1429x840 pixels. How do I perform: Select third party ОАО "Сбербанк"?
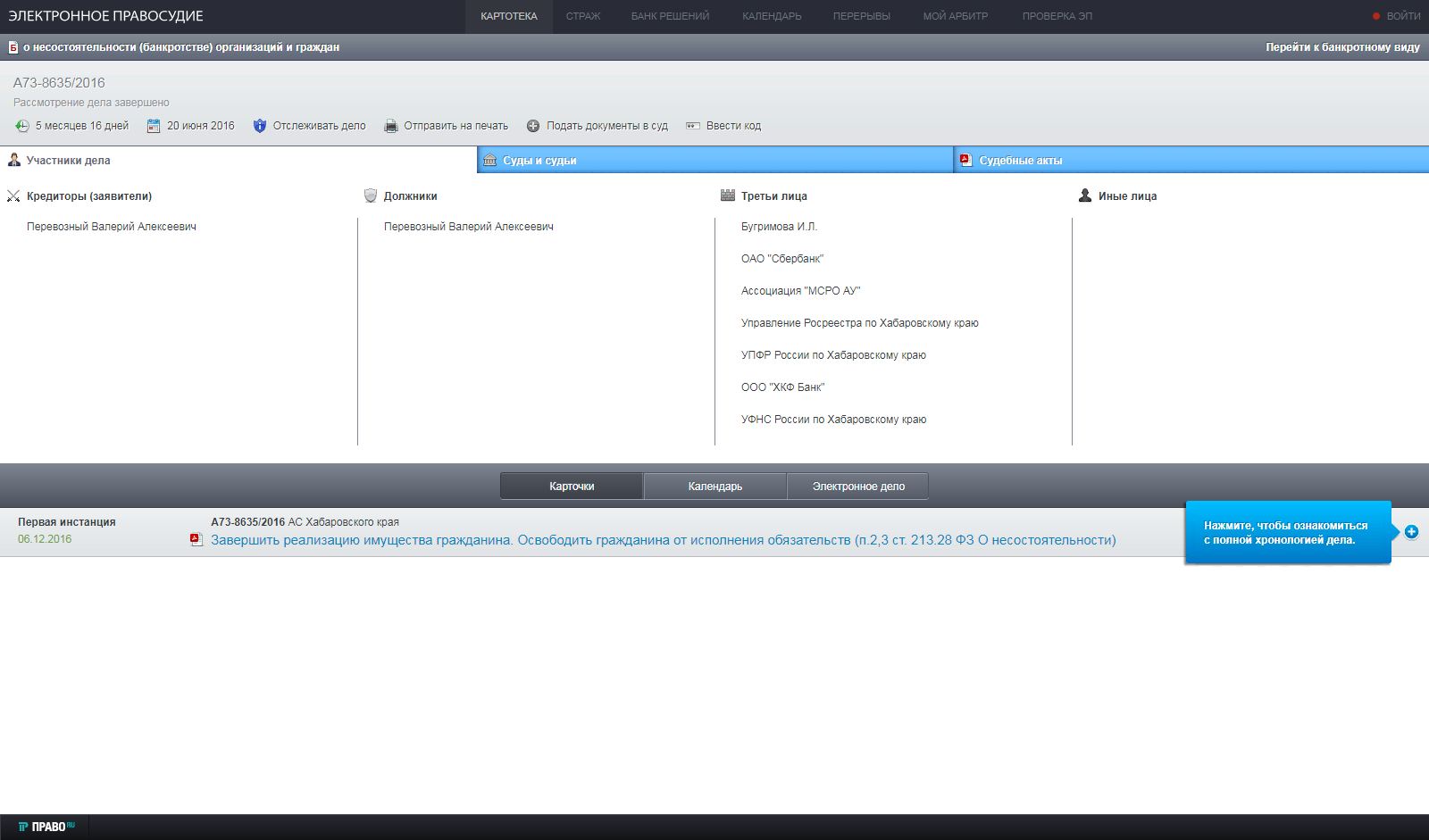click(781, 259)
